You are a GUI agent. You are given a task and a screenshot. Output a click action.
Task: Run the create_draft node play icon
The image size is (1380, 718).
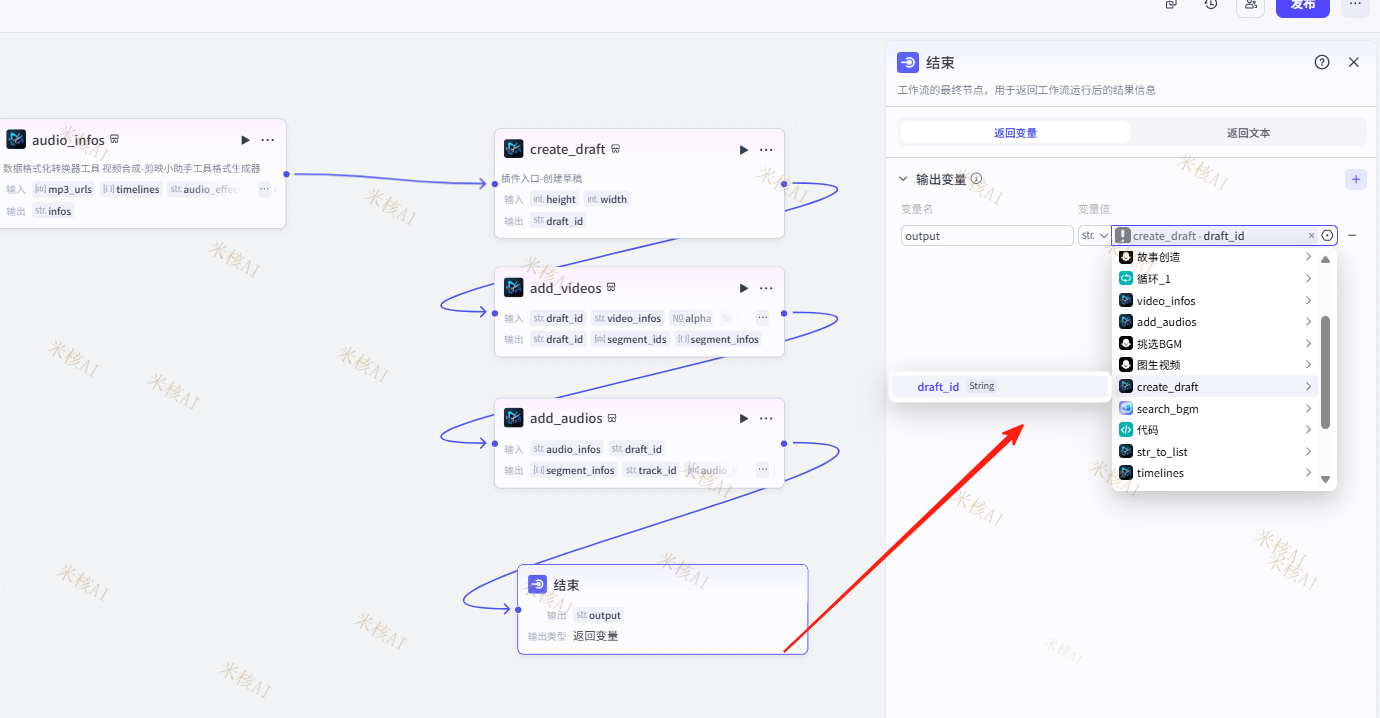point(743,150)
